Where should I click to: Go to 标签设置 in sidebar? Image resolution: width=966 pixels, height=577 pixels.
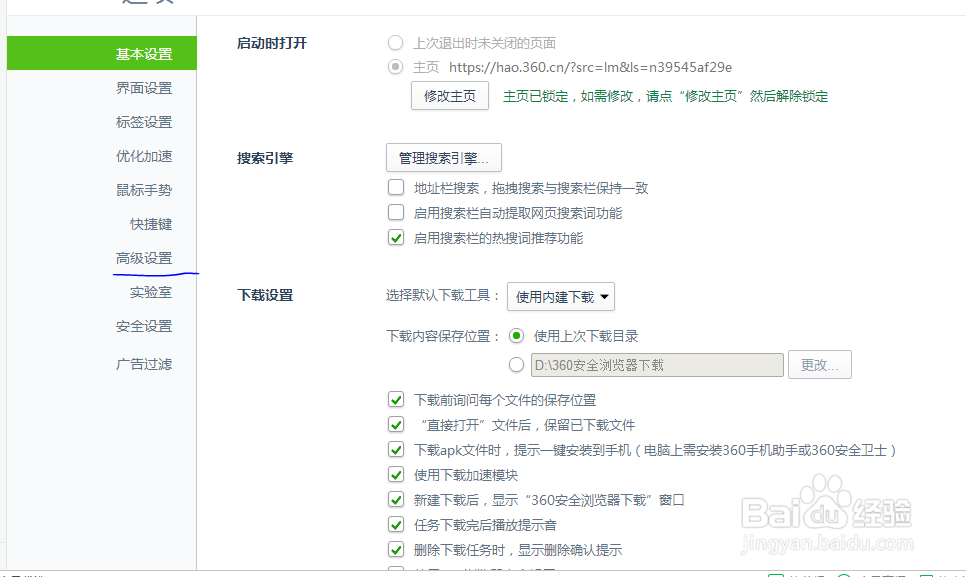point(144,122)
